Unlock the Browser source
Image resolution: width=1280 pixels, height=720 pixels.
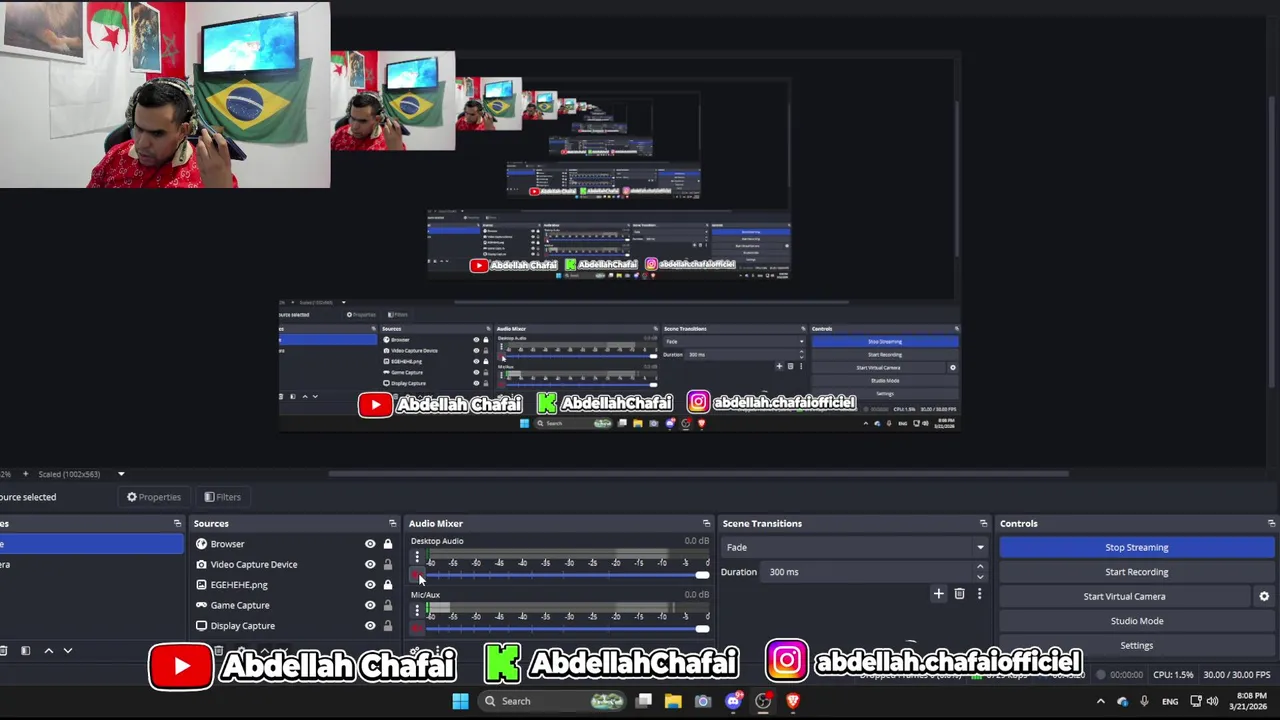coord(388,544)
